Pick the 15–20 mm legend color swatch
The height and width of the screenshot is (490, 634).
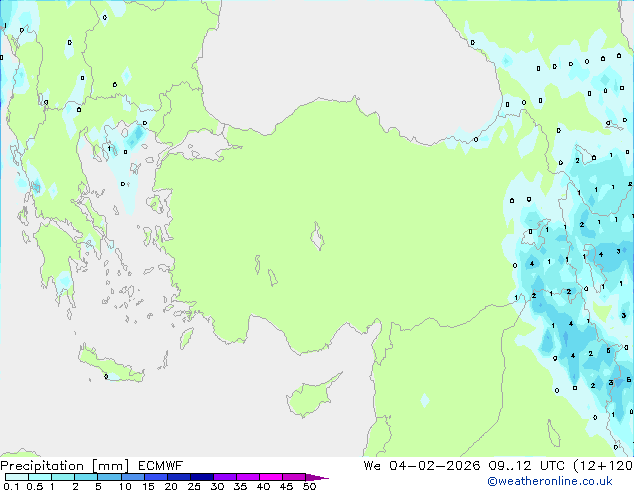point(156,477)
